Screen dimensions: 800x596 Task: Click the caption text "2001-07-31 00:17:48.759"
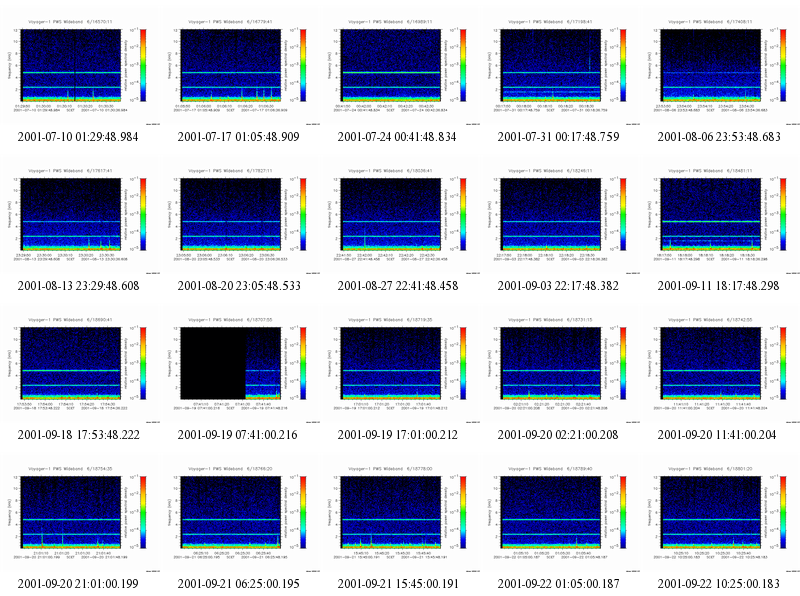[558, 137]
